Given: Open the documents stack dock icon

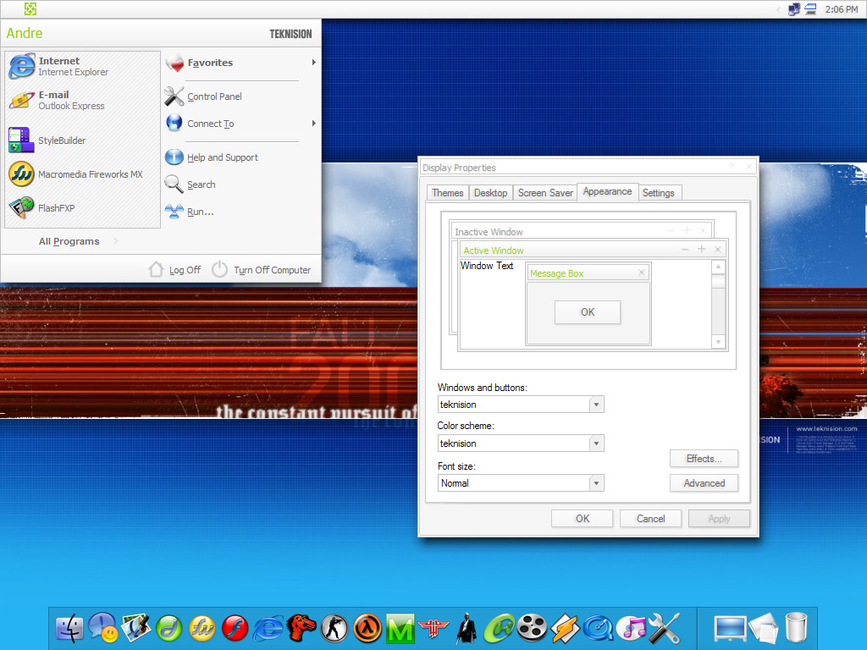Looking at the screenshot, I should click(x=764, y=628).
